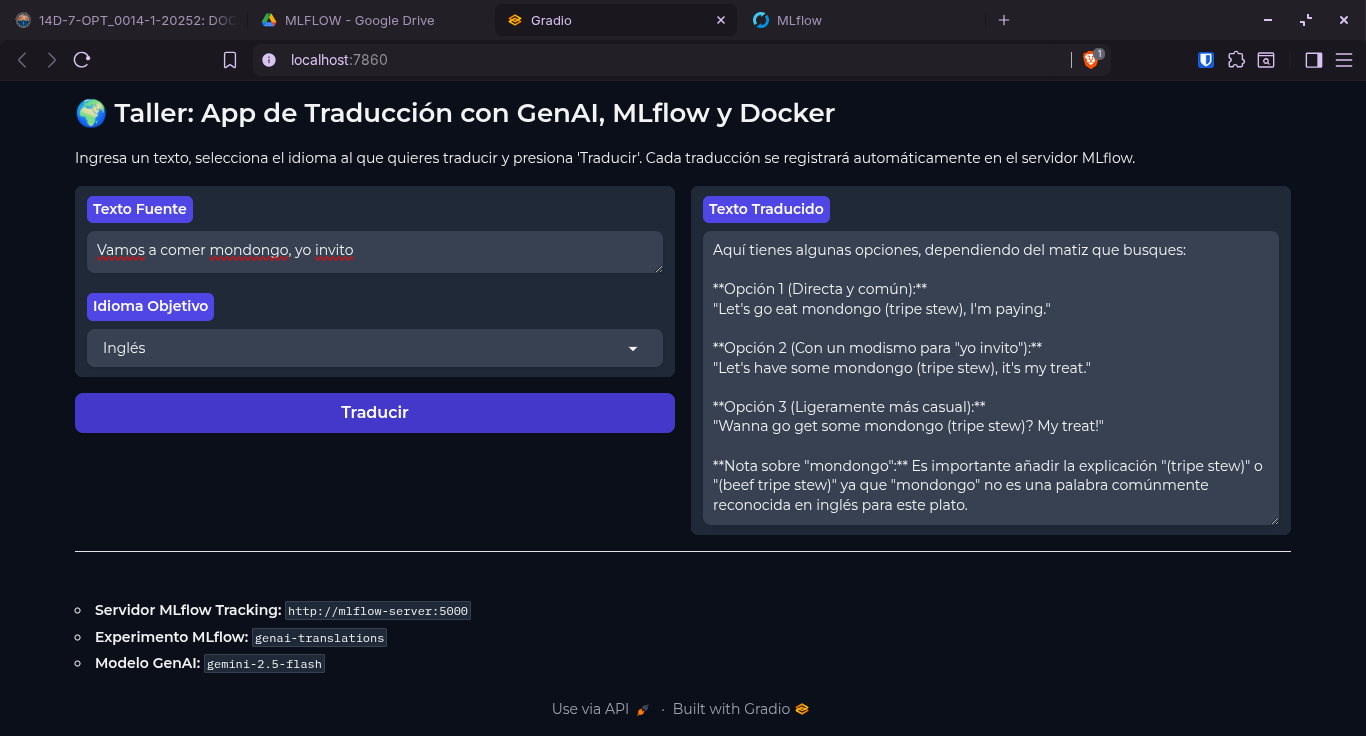Click the Modelo GenAI label text

(x=148, y=663)
